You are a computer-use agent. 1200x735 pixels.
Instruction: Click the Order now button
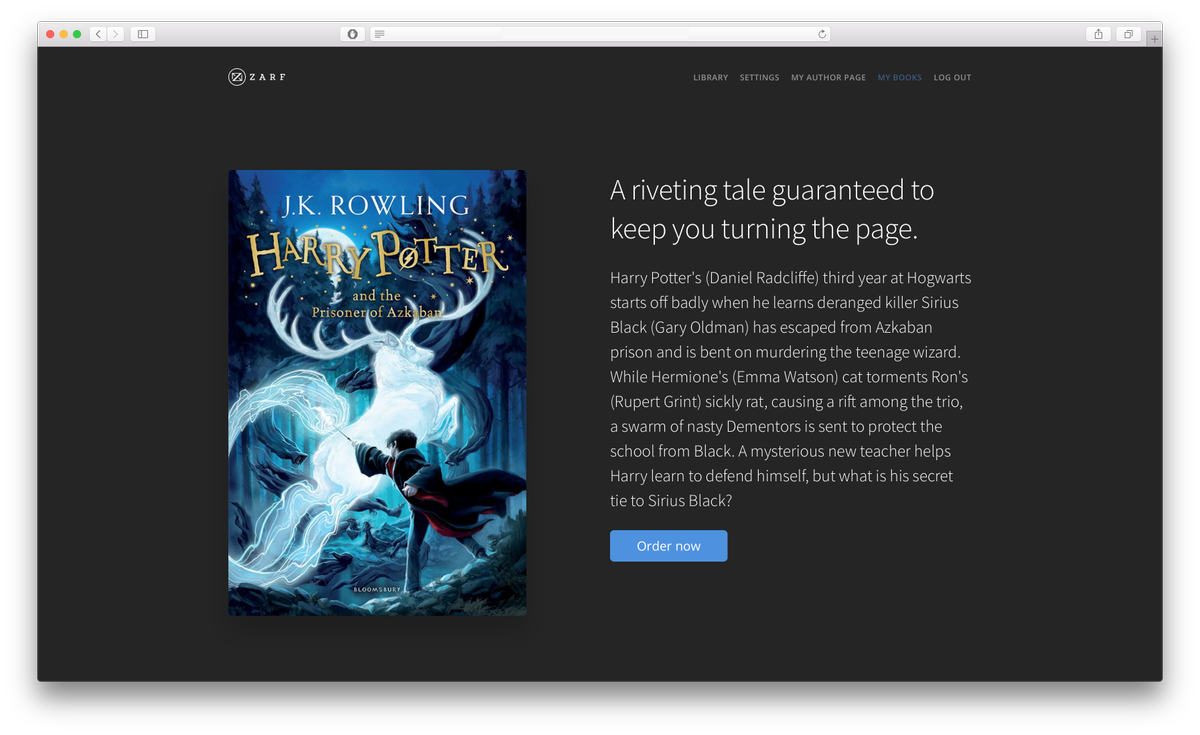tap(668, 546)
